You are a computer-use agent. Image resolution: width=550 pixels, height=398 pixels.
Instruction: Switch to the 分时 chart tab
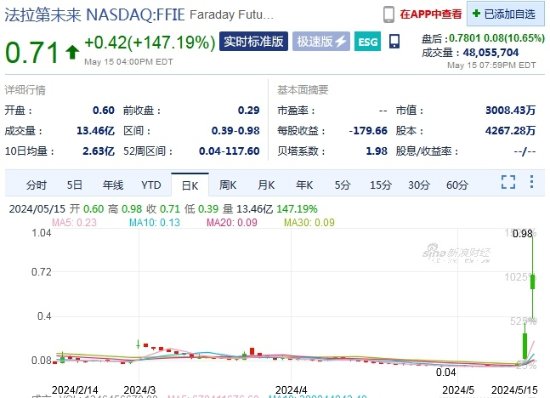click(x=36, y=185)
